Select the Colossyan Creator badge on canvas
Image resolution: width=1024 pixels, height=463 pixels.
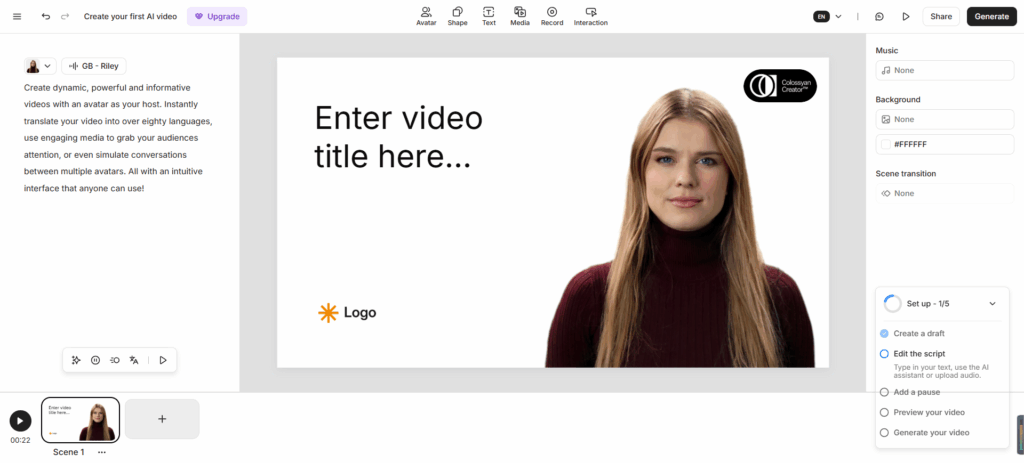pyautogui.click(x=780, y=86)
